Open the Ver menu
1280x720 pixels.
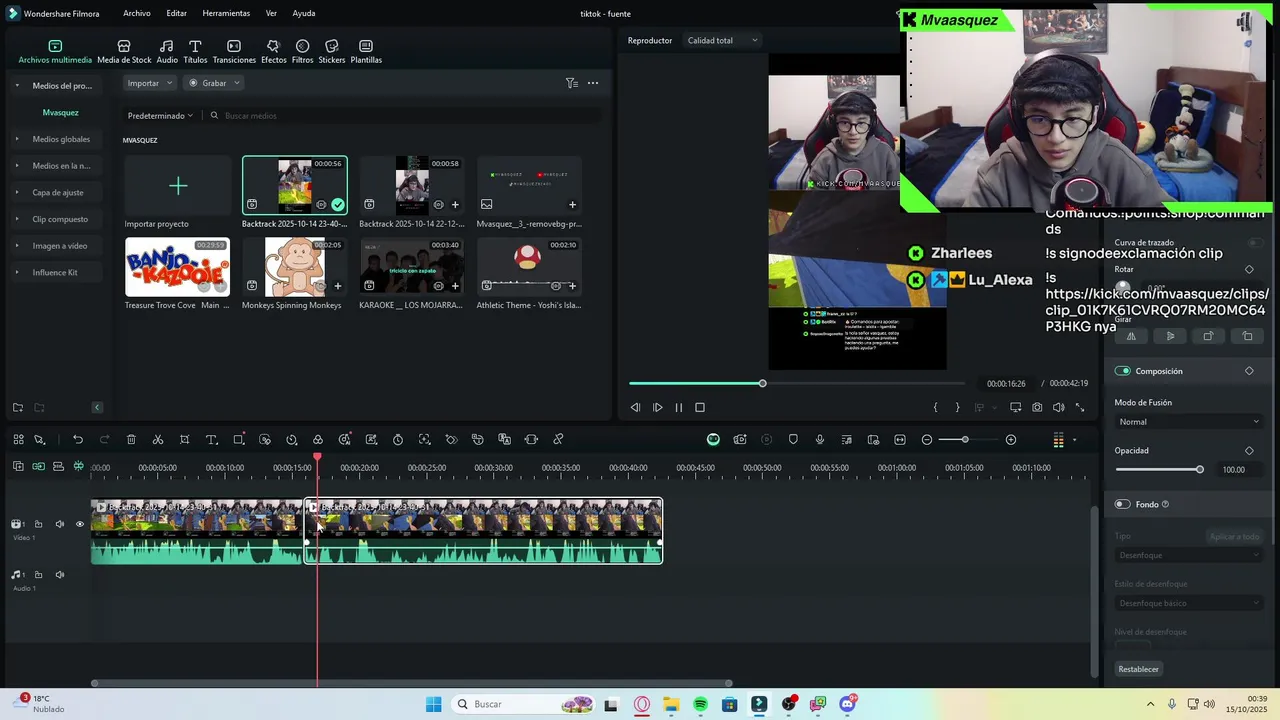[x=271, y=13]
